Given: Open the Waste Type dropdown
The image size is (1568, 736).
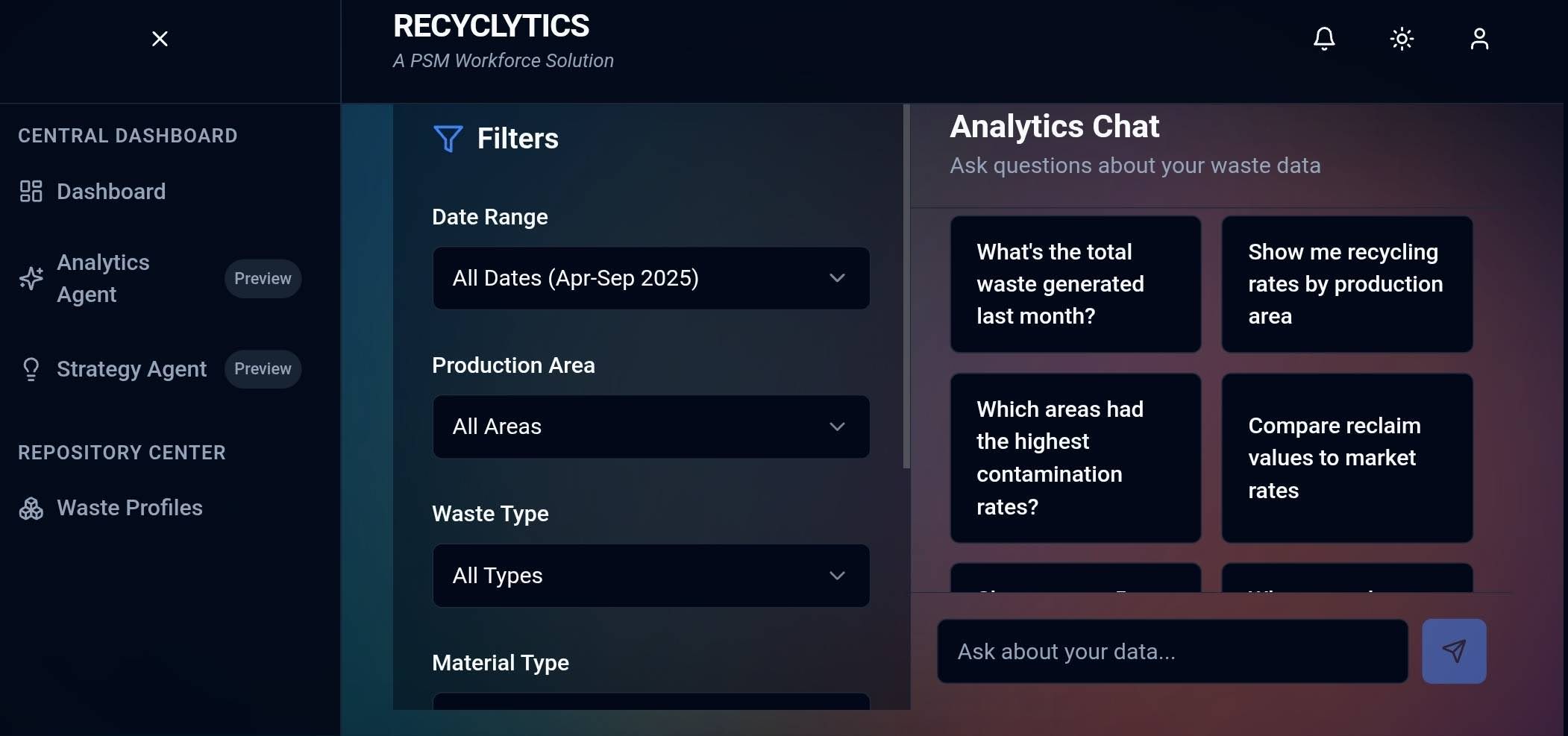Looking at the screenshot, I should [x=650, y=575].
